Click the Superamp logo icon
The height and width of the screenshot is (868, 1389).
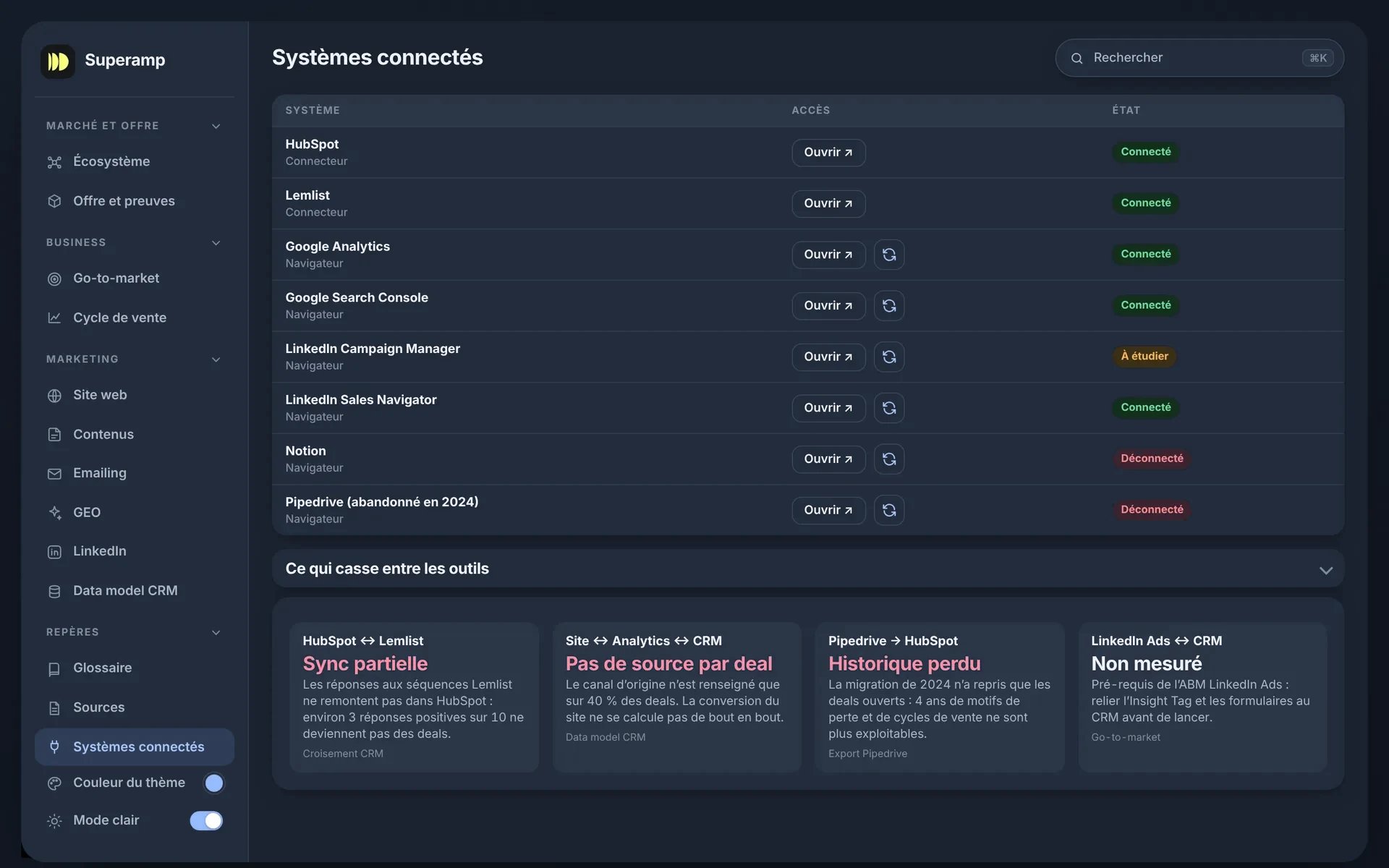click(x=58, y=61)
